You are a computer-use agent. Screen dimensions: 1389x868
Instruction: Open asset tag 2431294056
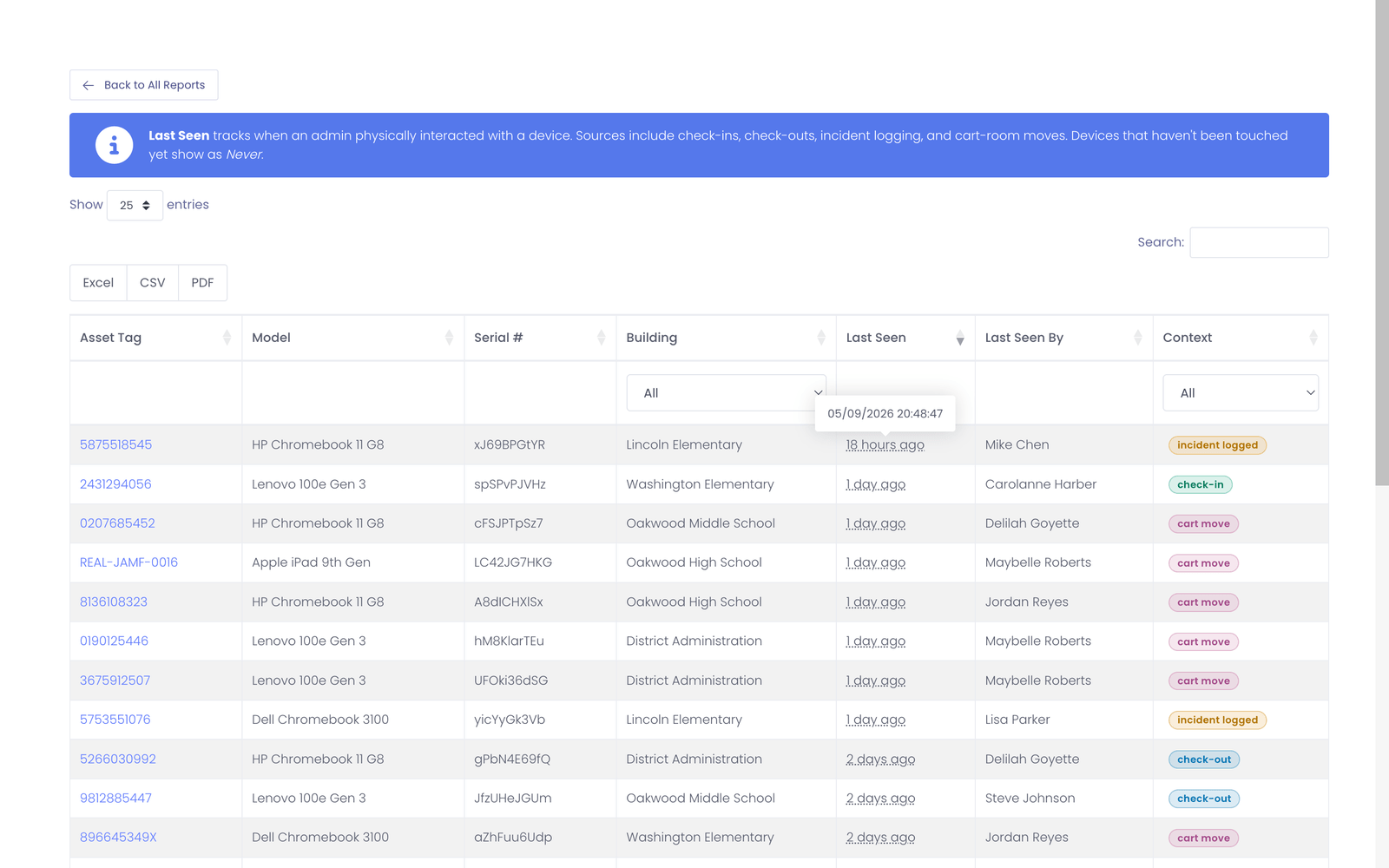point(115,484)
